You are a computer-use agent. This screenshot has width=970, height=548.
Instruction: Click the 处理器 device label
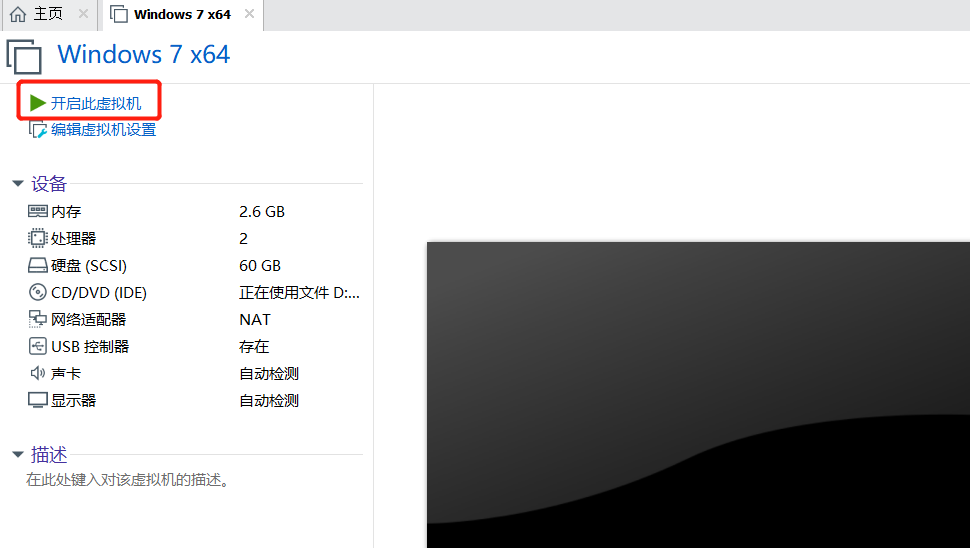(x=74, y=239)
